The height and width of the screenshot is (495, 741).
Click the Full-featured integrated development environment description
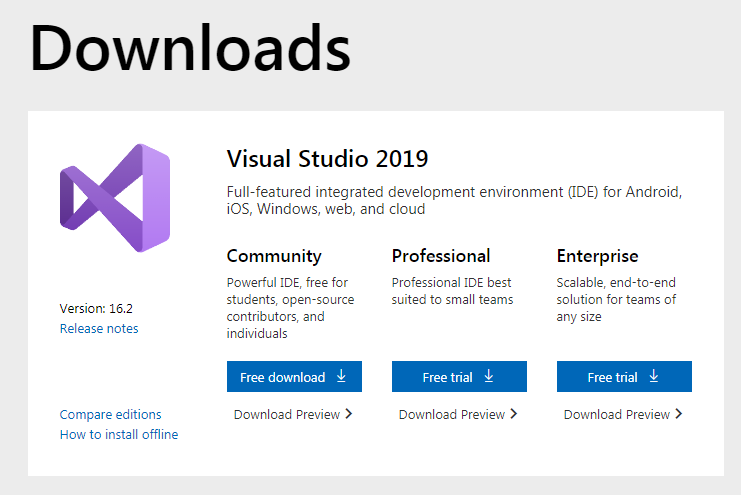click(454, 200)
